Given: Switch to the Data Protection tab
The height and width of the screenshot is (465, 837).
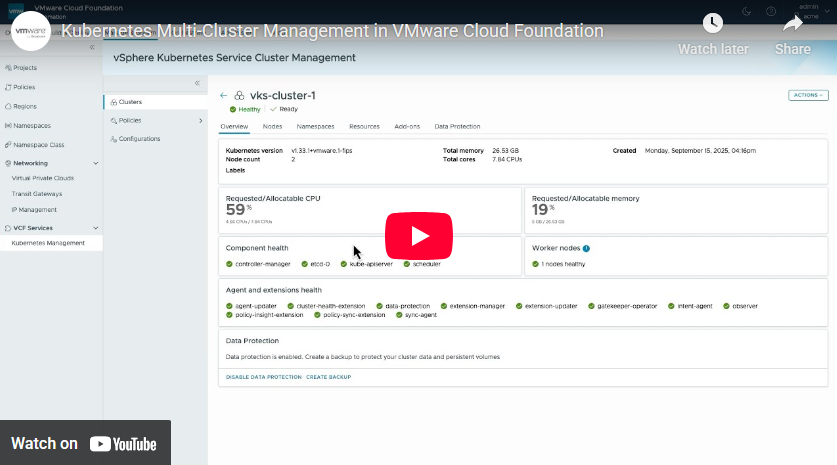Looking at the screenshot, I should [x=457, y=127].
